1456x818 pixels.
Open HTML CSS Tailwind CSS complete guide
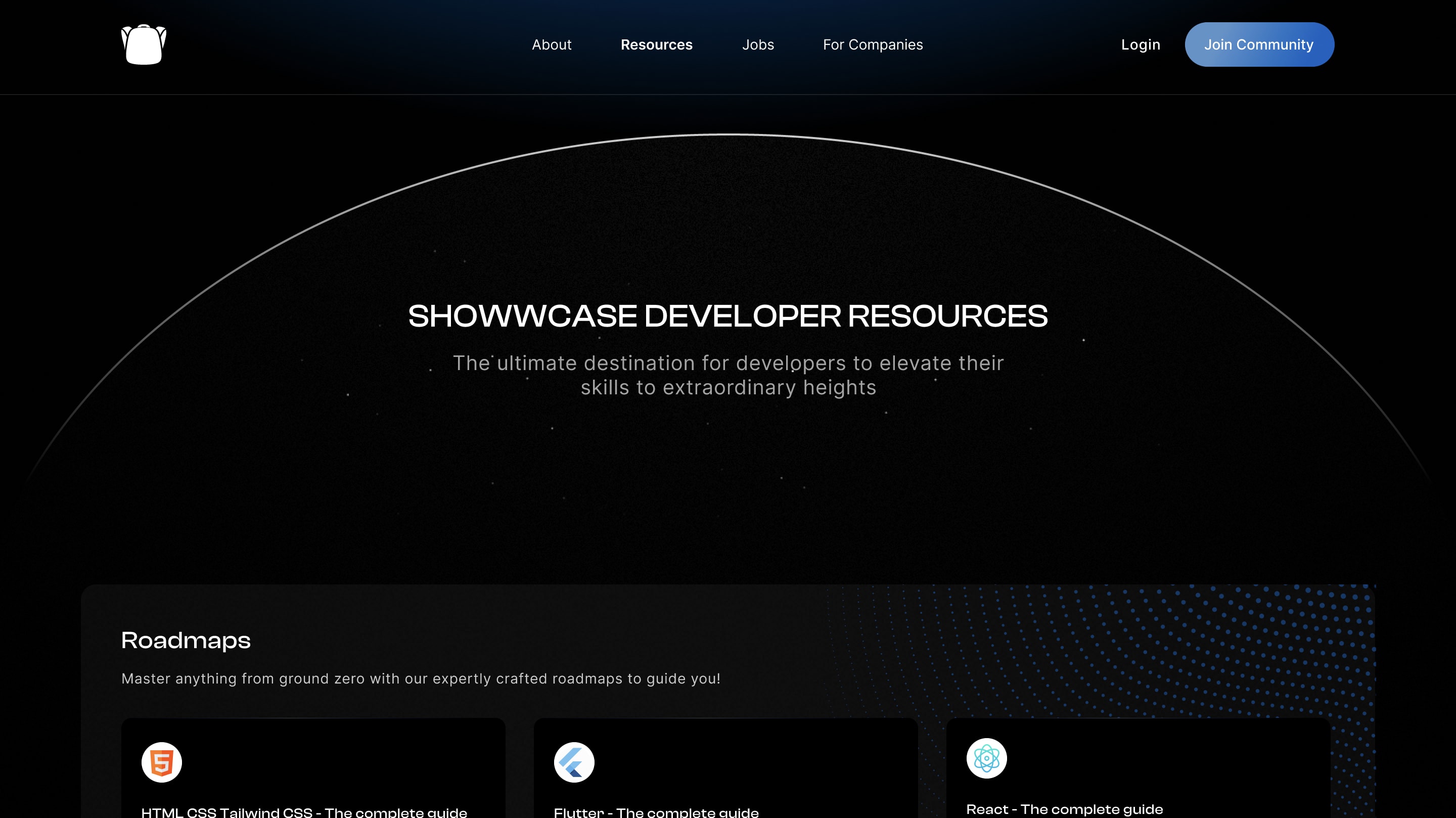304,812
